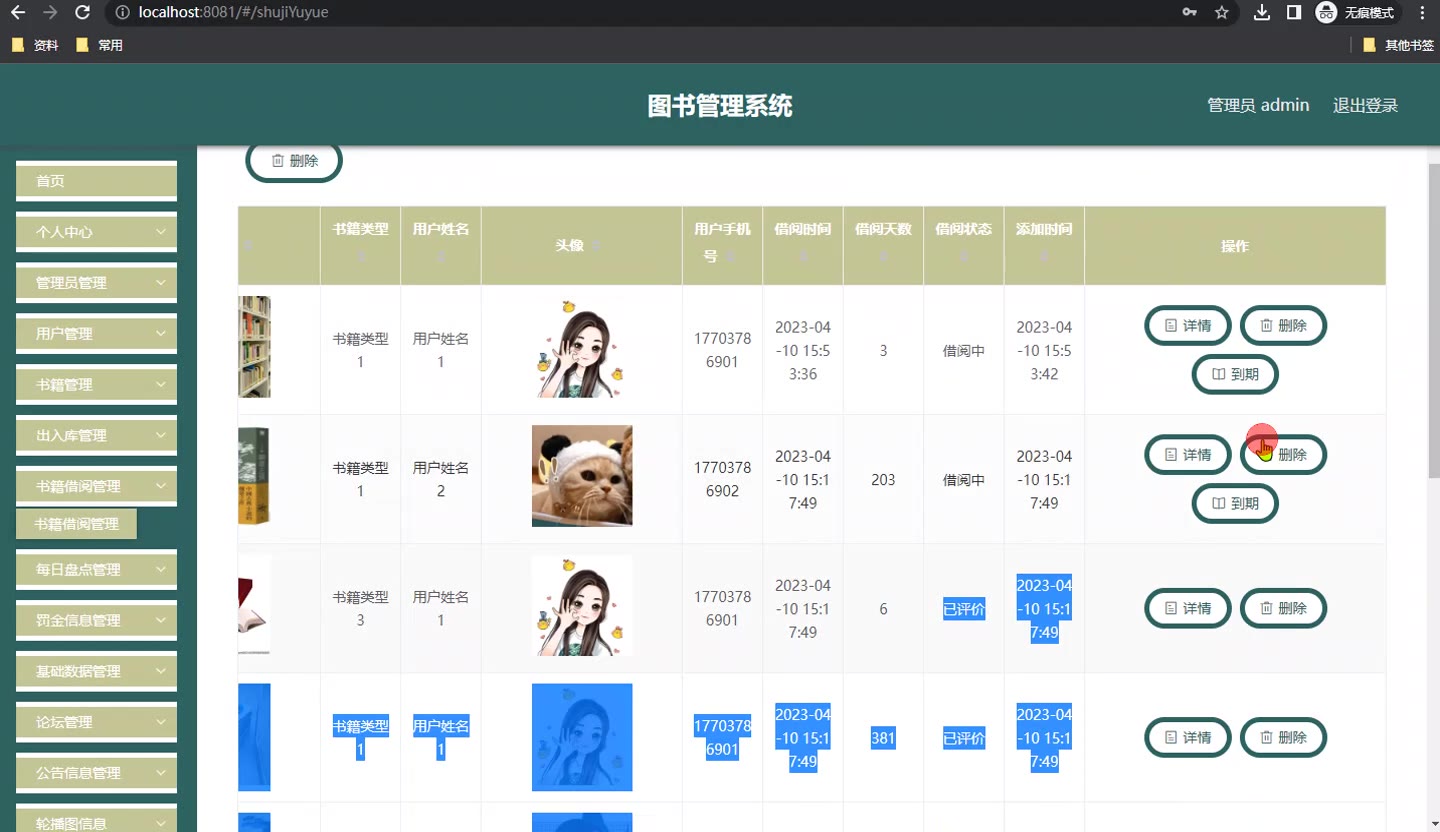Click the 203 borrow days cell

click(x=883, y=480)
